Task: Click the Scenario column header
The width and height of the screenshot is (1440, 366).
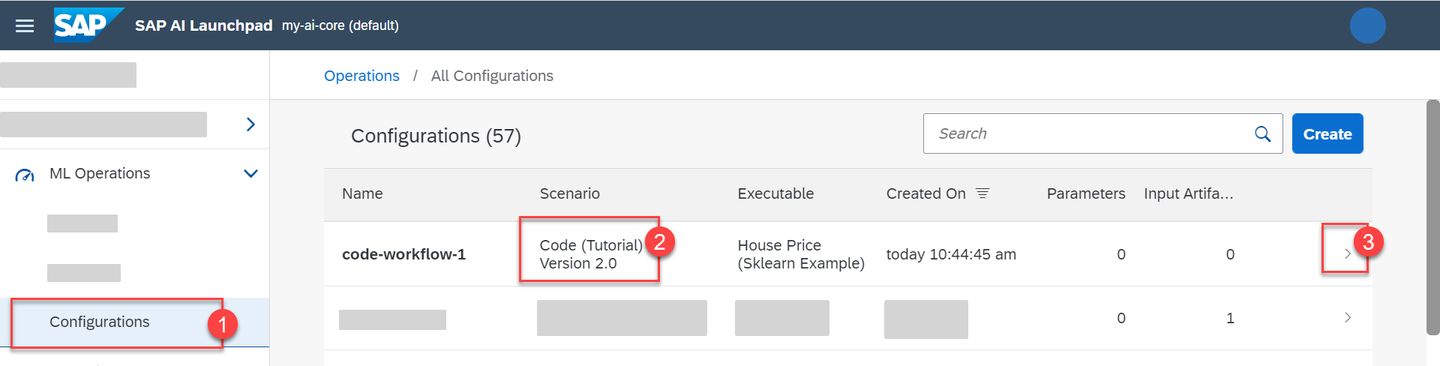Action: 570,194
